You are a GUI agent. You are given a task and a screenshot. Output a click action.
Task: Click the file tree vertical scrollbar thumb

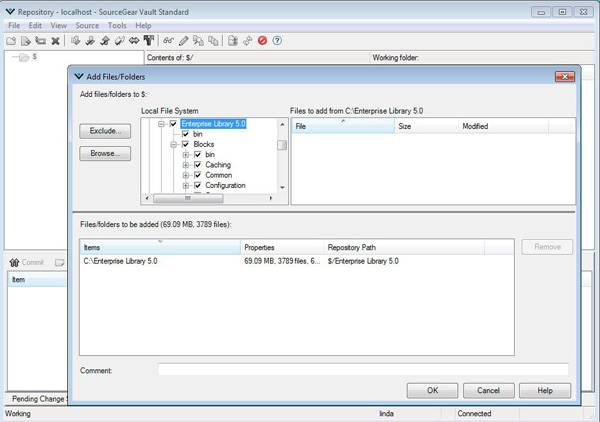pyautogui.click(x=282, y=145)
